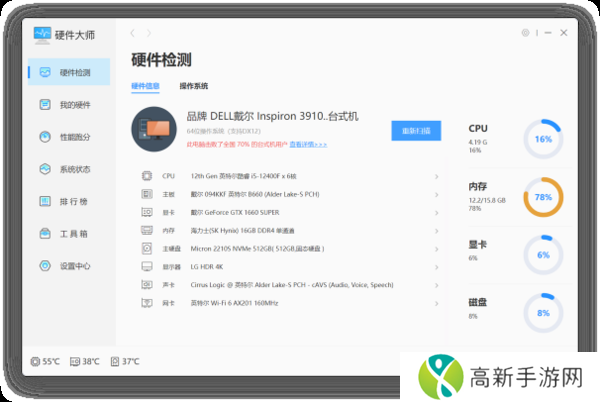Expand the SK Hynix 16GB DDR4 row chevron
This screenshot has width=600, height=402.
(x=437, y=231)
